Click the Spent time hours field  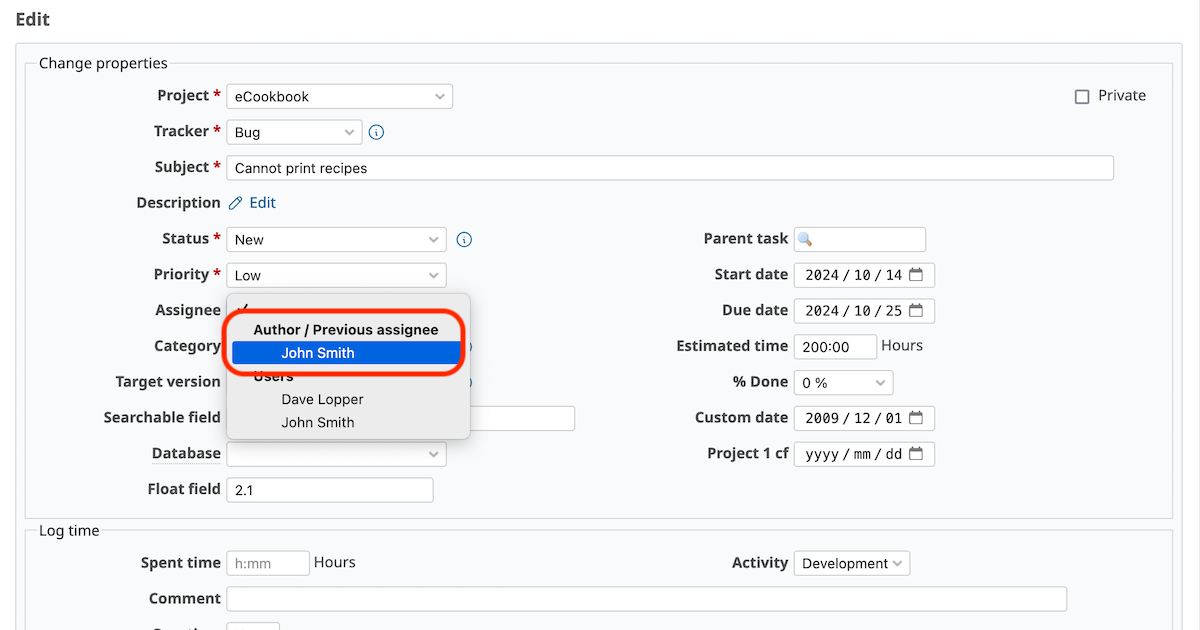[267, 562]
